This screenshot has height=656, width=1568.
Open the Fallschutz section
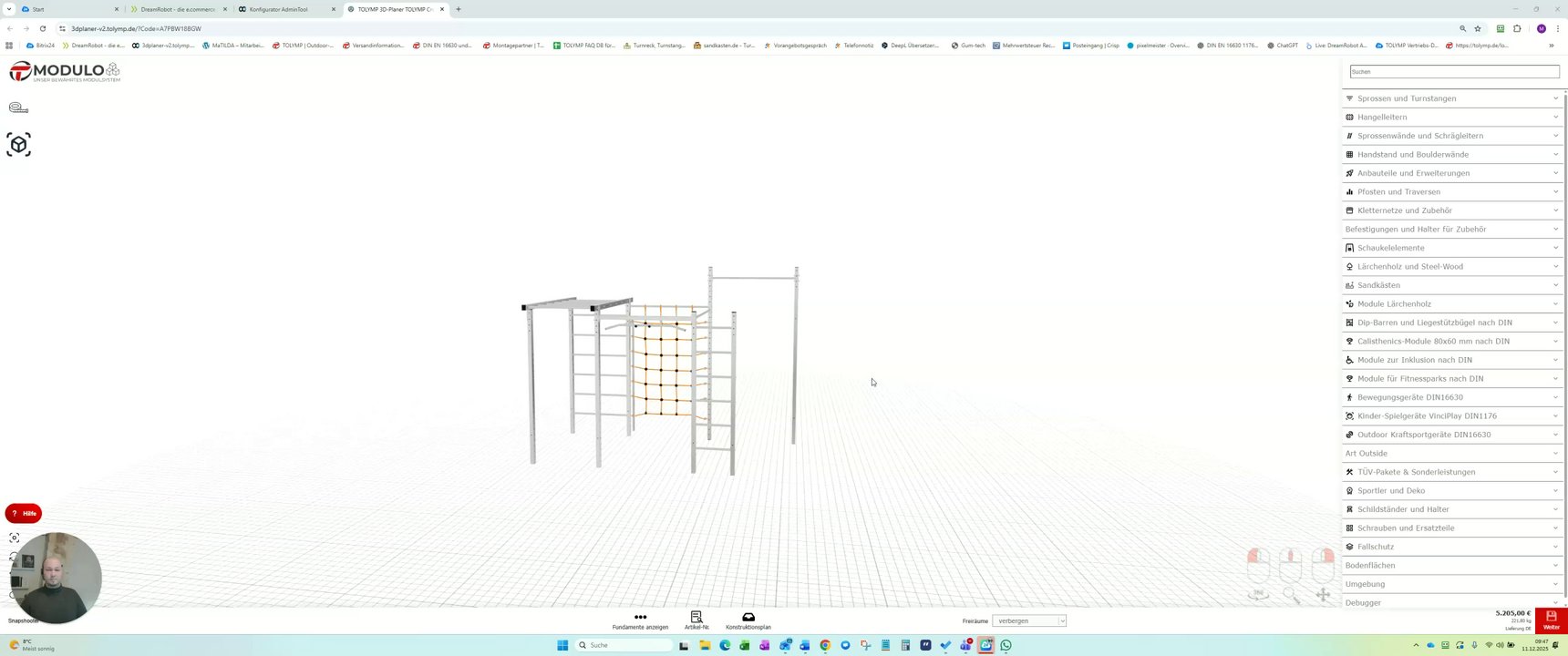tap(1452, 547)
